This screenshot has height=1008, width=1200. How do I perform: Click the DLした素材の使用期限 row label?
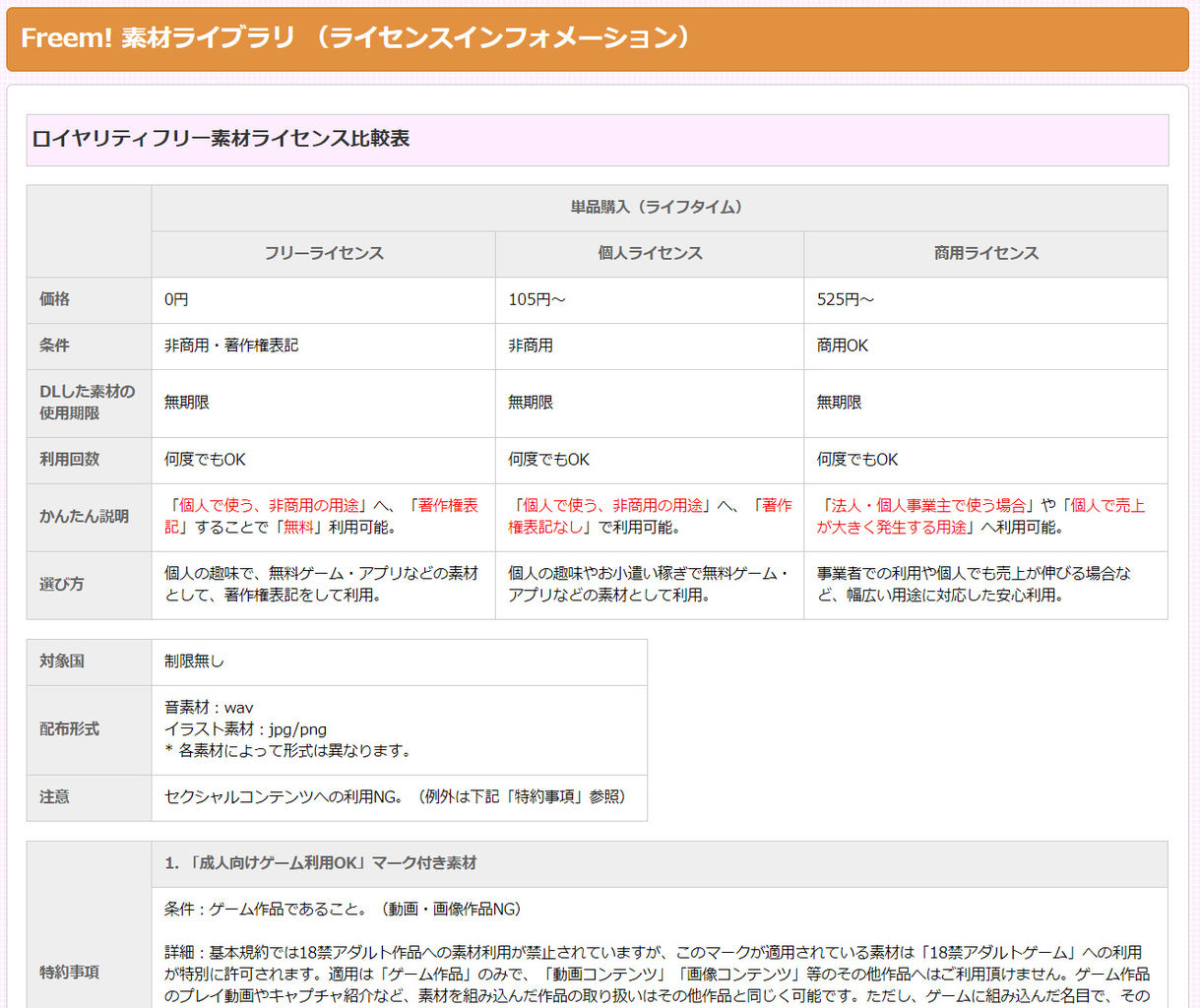coord(89,404)
